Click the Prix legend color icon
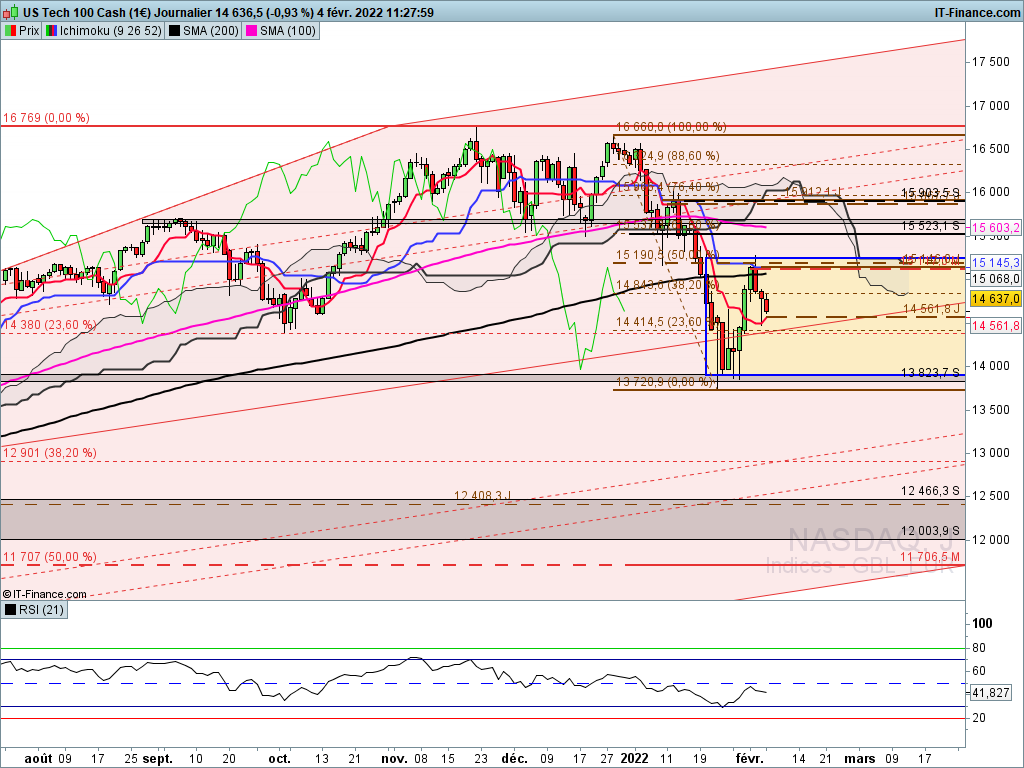The height and width of the screenshot is (768, 1024). [10, 31]
